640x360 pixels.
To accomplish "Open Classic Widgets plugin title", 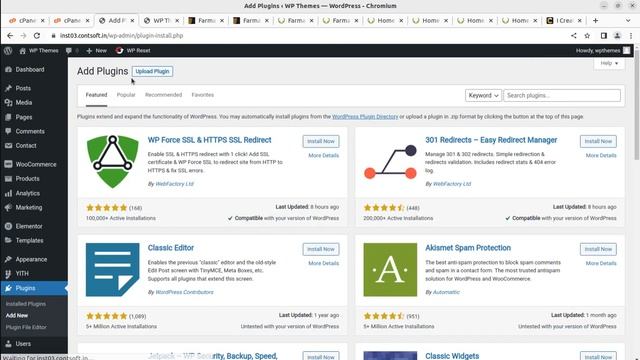I will [x=452, y=356].
